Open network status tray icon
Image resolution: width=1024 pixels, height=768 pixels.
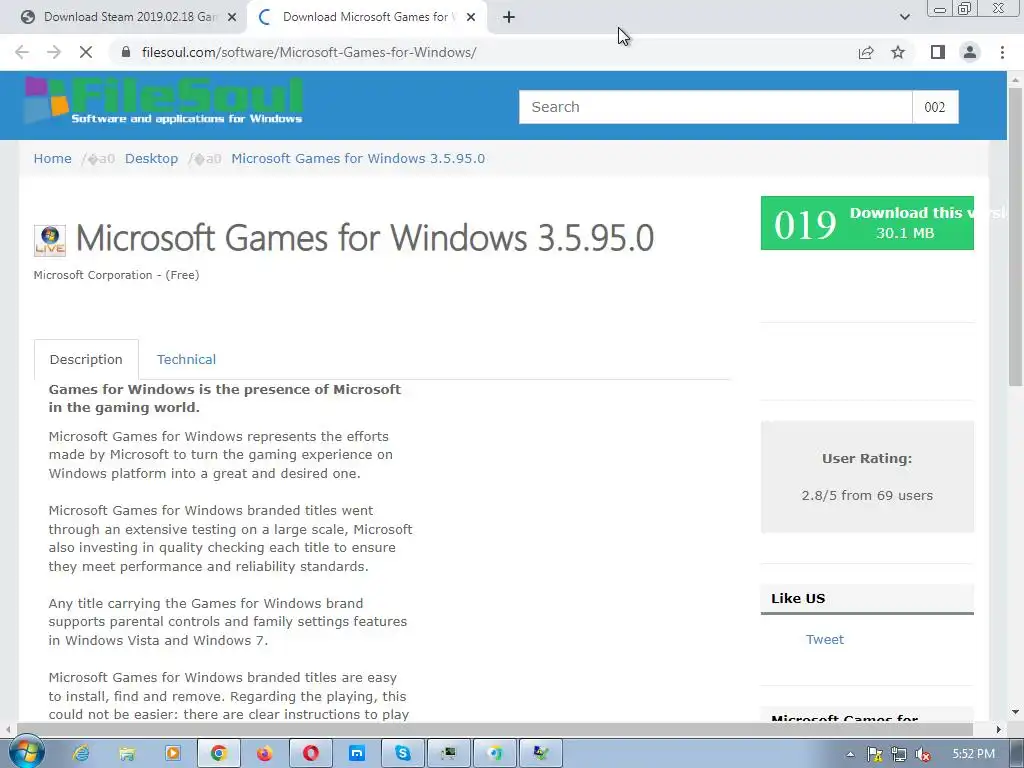pyautogui.click(x=899, y=754)
